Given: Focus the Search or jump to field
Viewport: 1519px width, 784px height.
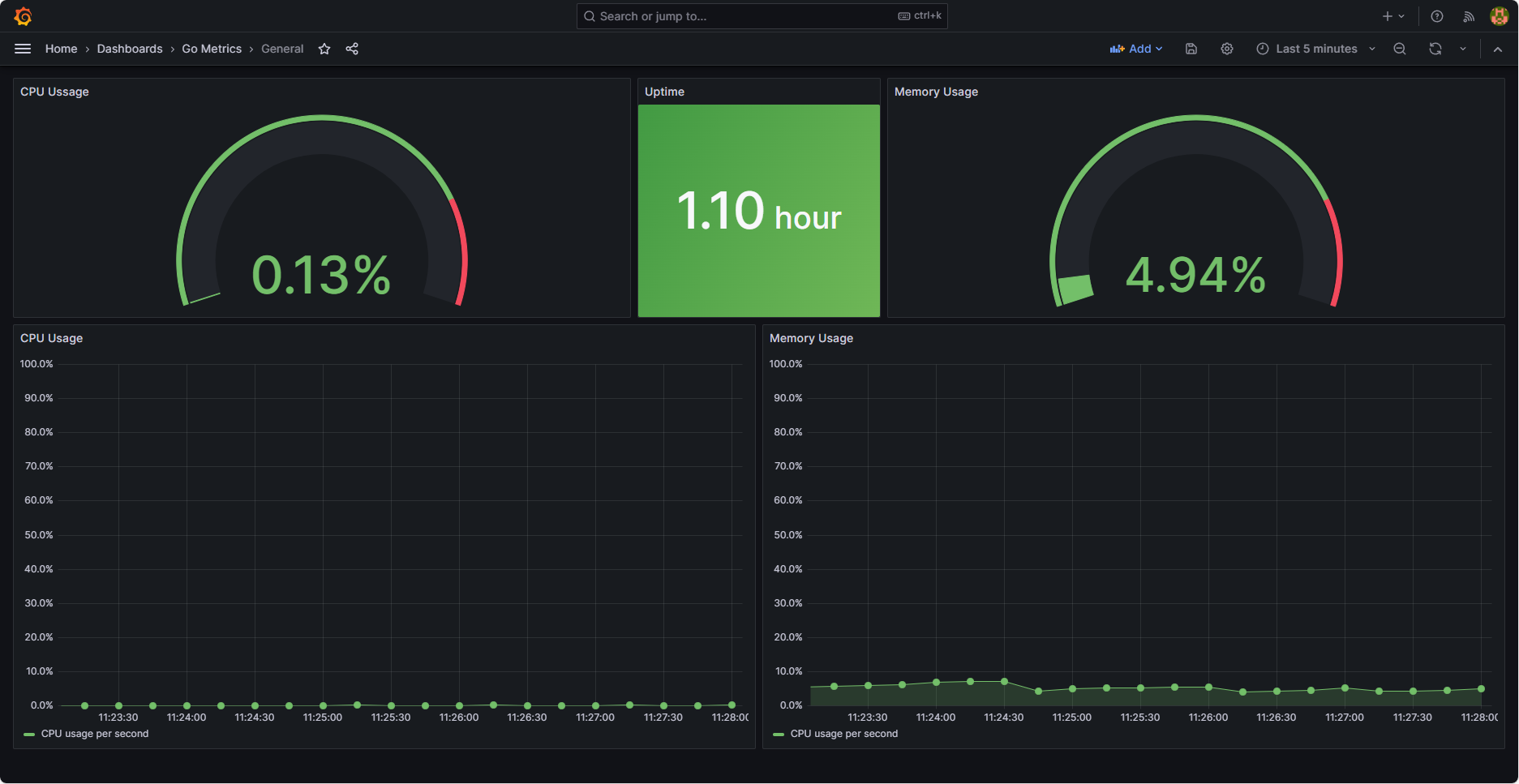Looking at the screenshot, I should coord(762,16).
